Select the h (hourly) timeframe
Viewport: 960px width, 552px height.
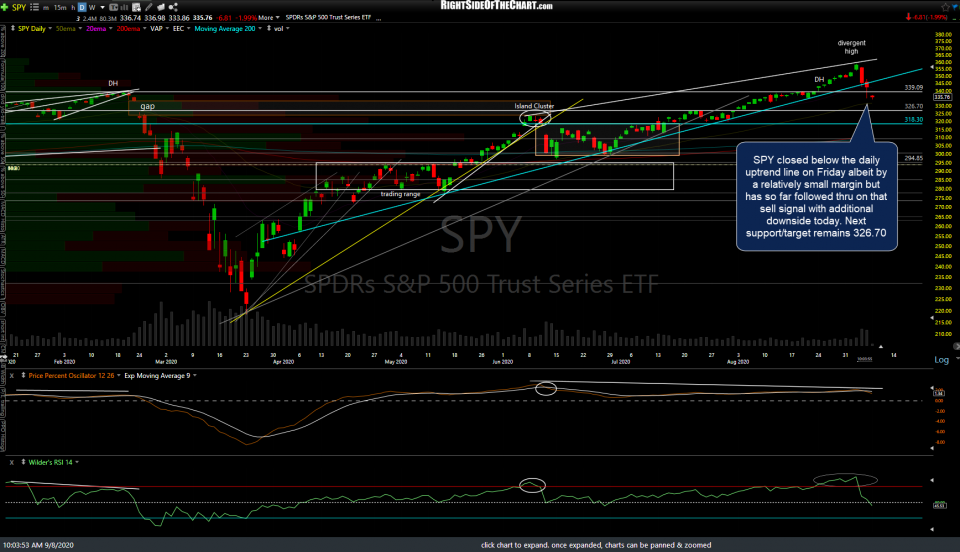coord(73,7)
